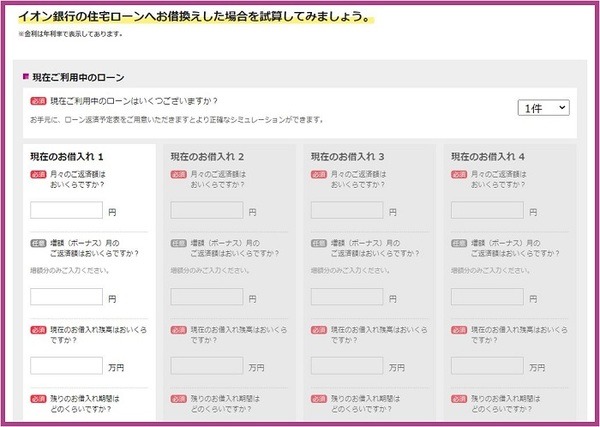Click bonus month repayment field for loan 1
The width and height of the screenshot is (600, 427).
click(x=67, y=297)
